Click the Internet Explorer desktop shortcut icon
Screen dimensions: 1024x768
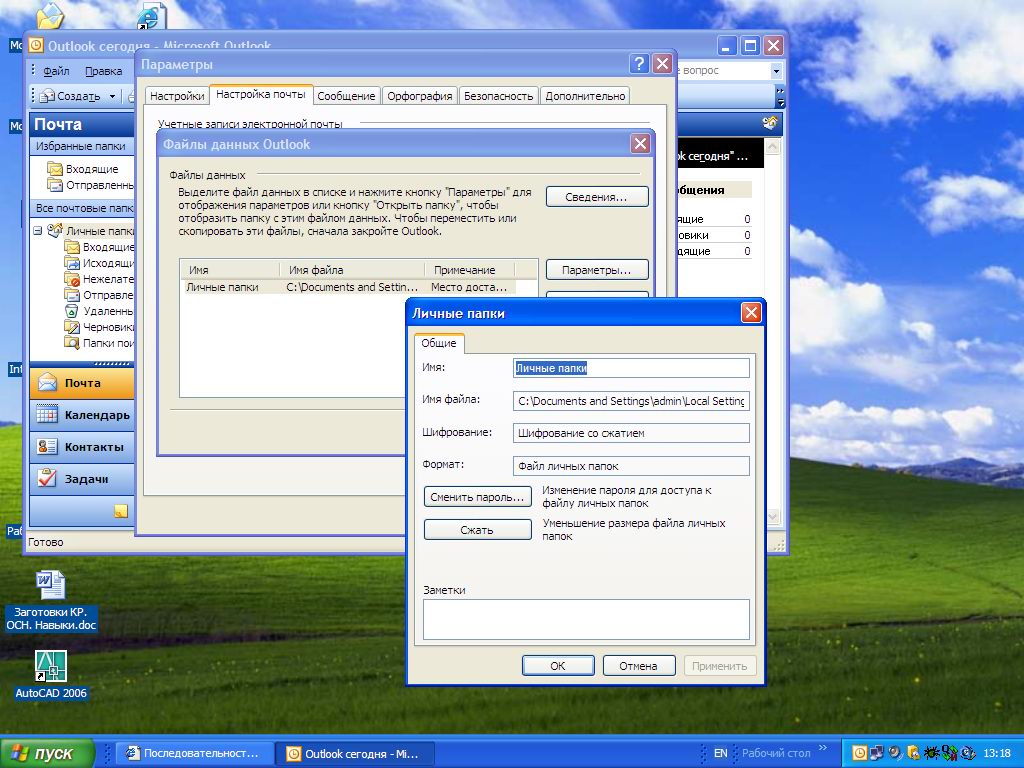click(x=152, y=16)
